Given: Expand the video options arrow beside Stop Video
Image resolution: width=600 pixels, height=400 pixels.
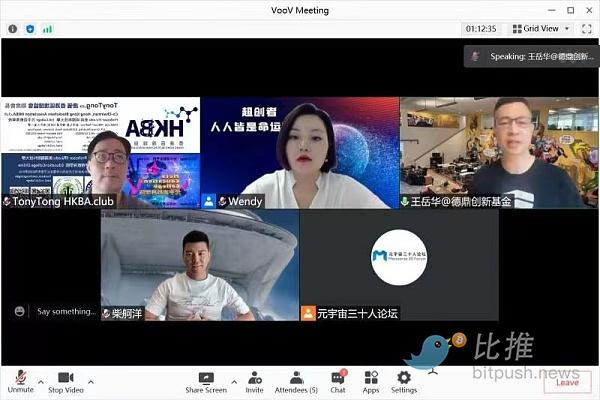Looking at the screenshot, I should pyautogui.click(x=91, y=382).
